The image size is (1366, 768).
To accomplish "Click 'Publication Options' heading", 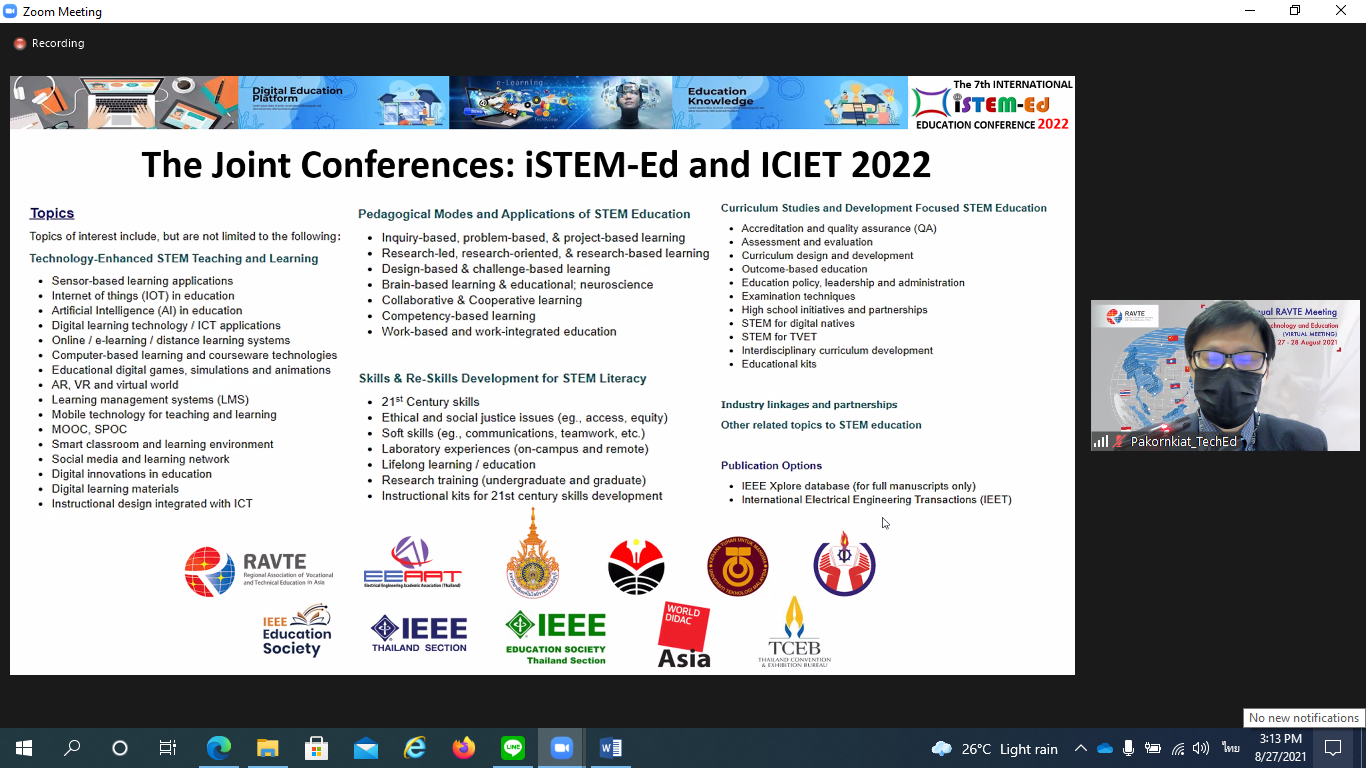I will tap(771, 466).
